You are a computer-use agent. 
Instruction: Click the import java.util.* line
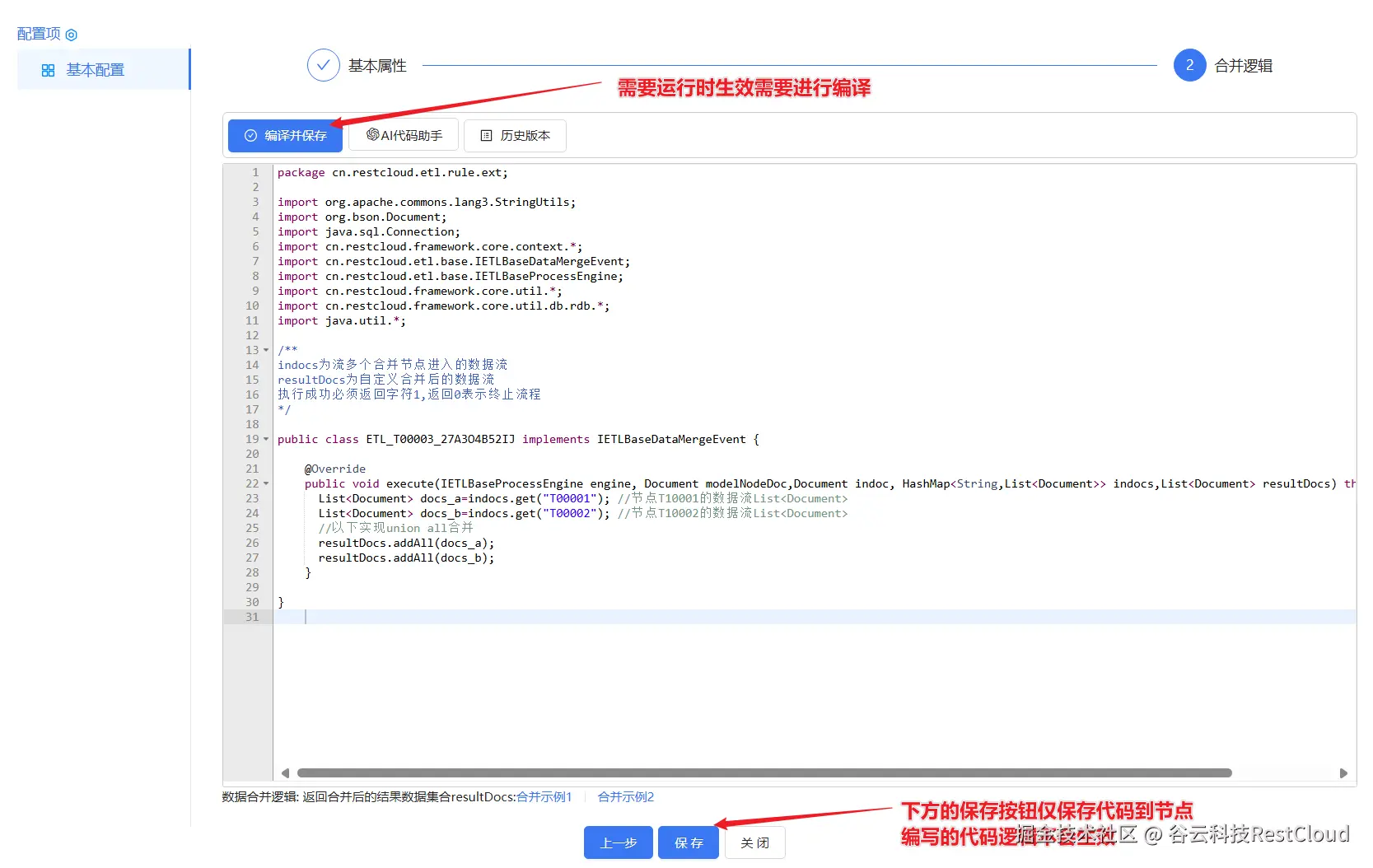pos(342,320)
